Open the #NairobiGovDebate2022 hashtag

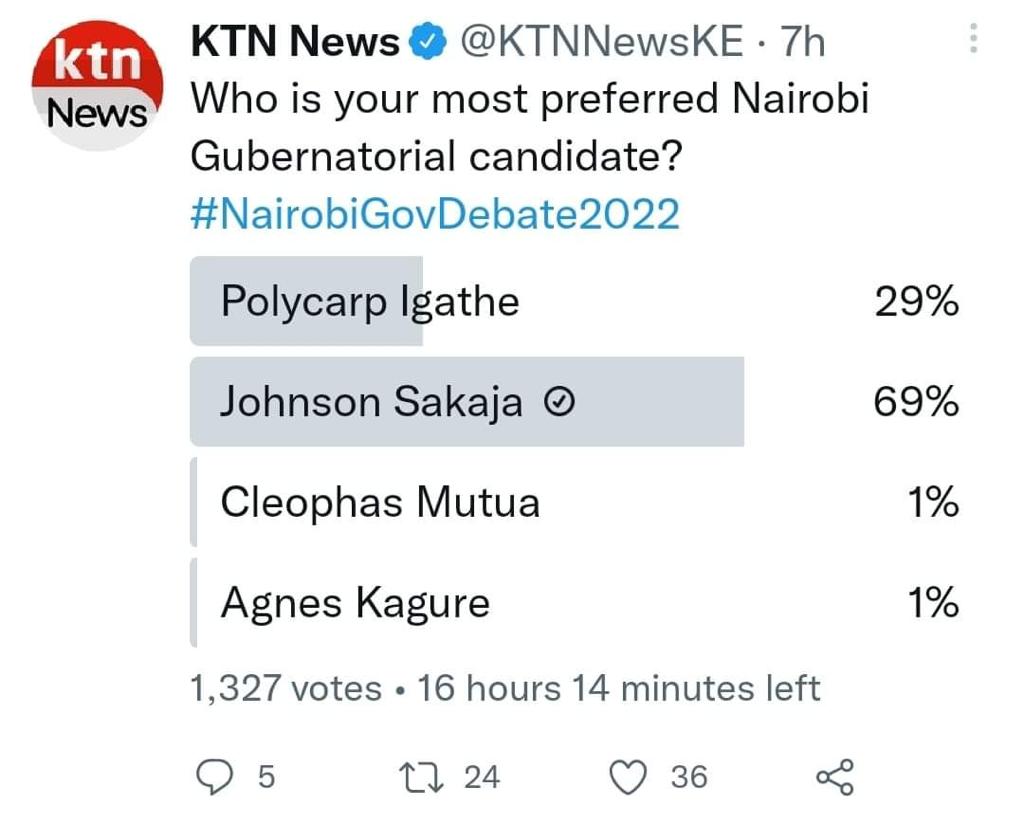(434, 214)
